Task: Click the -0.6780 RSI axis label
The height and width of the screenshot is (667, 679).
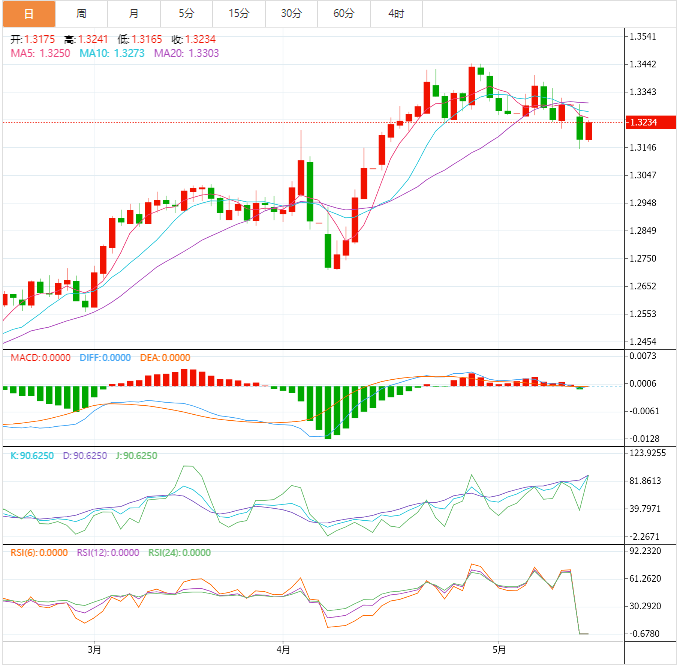Action: coord(644,634)
